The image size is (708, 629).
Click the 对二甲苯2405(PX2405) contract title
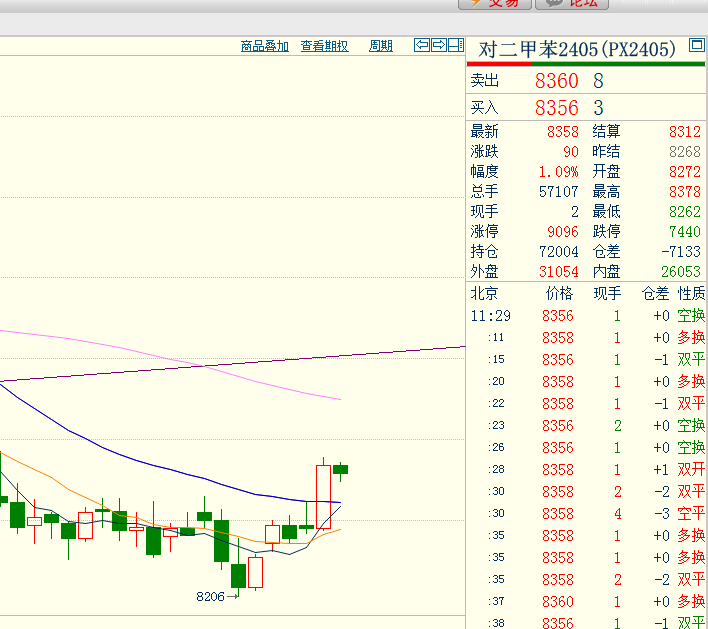tap(577, 49)
